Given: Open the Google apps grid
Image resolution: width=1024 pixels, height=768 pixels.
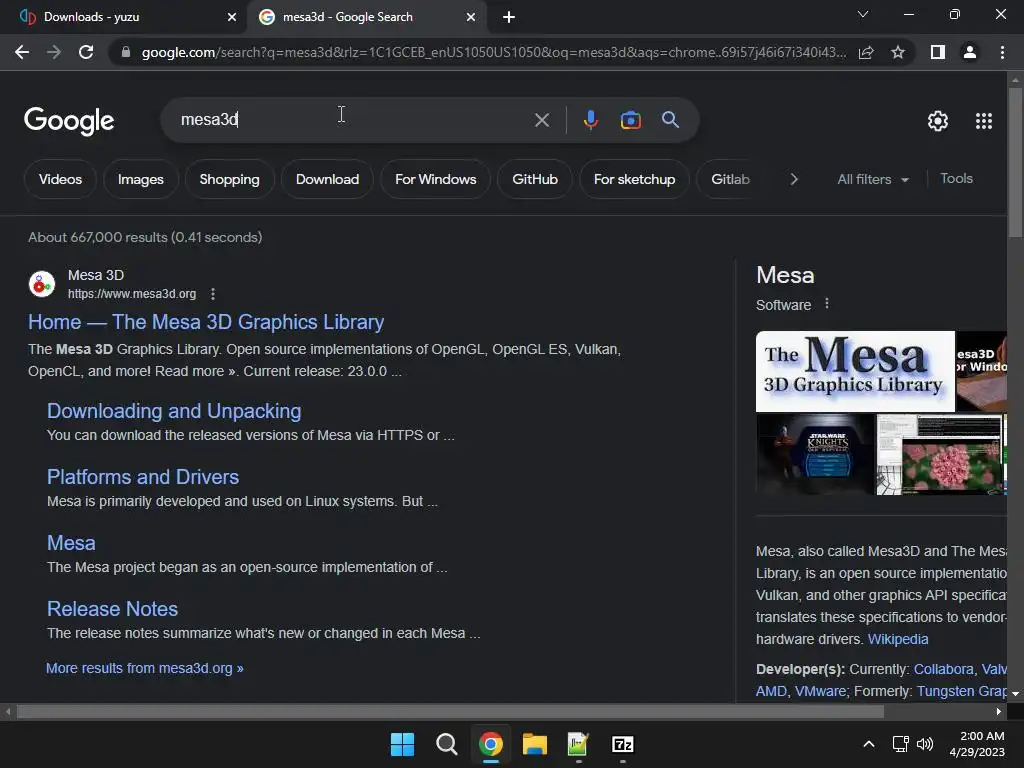Looking at the screenshot, I should tap(984, 121).
